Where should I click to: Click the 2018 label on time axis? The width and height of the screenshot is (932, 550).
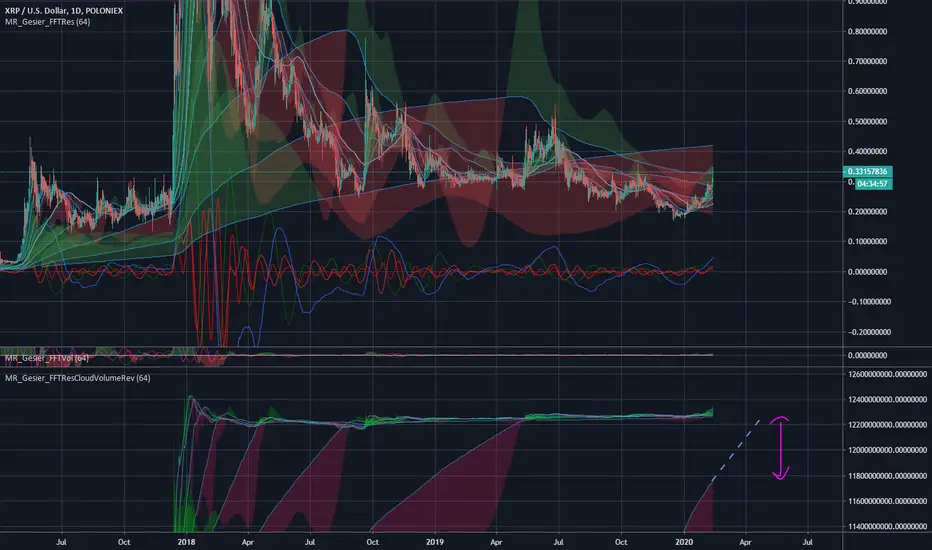pyautogui.click(x=187, y=542)
